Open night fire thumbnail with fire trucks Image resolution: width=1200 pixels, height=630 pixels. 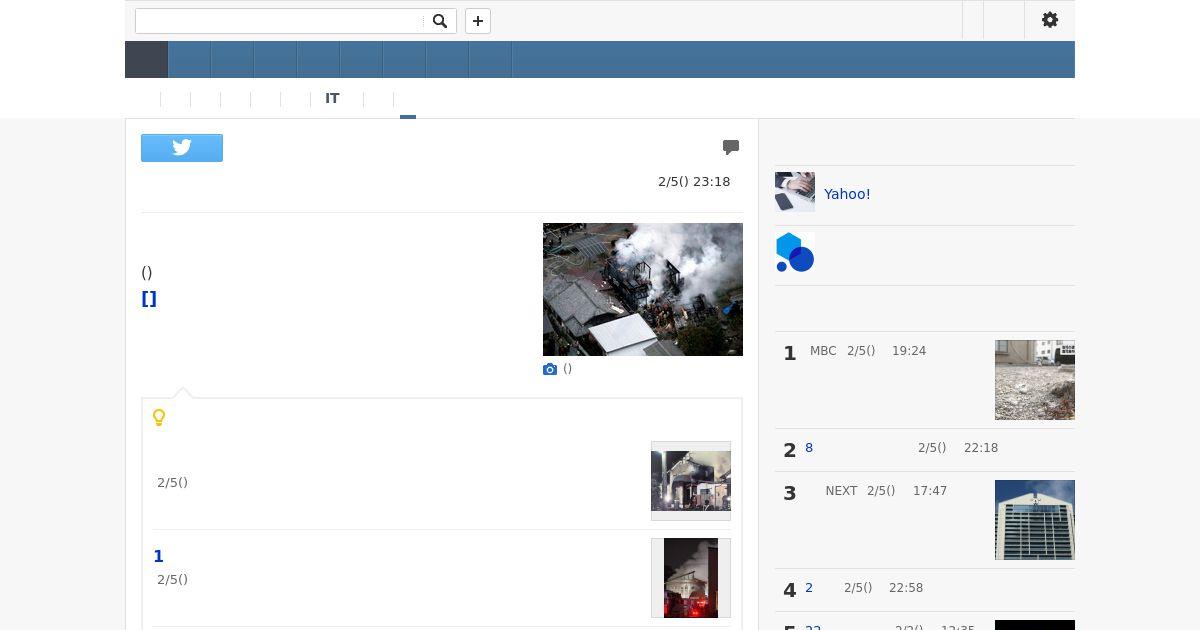pyautogui.click(x=691, y=578)
